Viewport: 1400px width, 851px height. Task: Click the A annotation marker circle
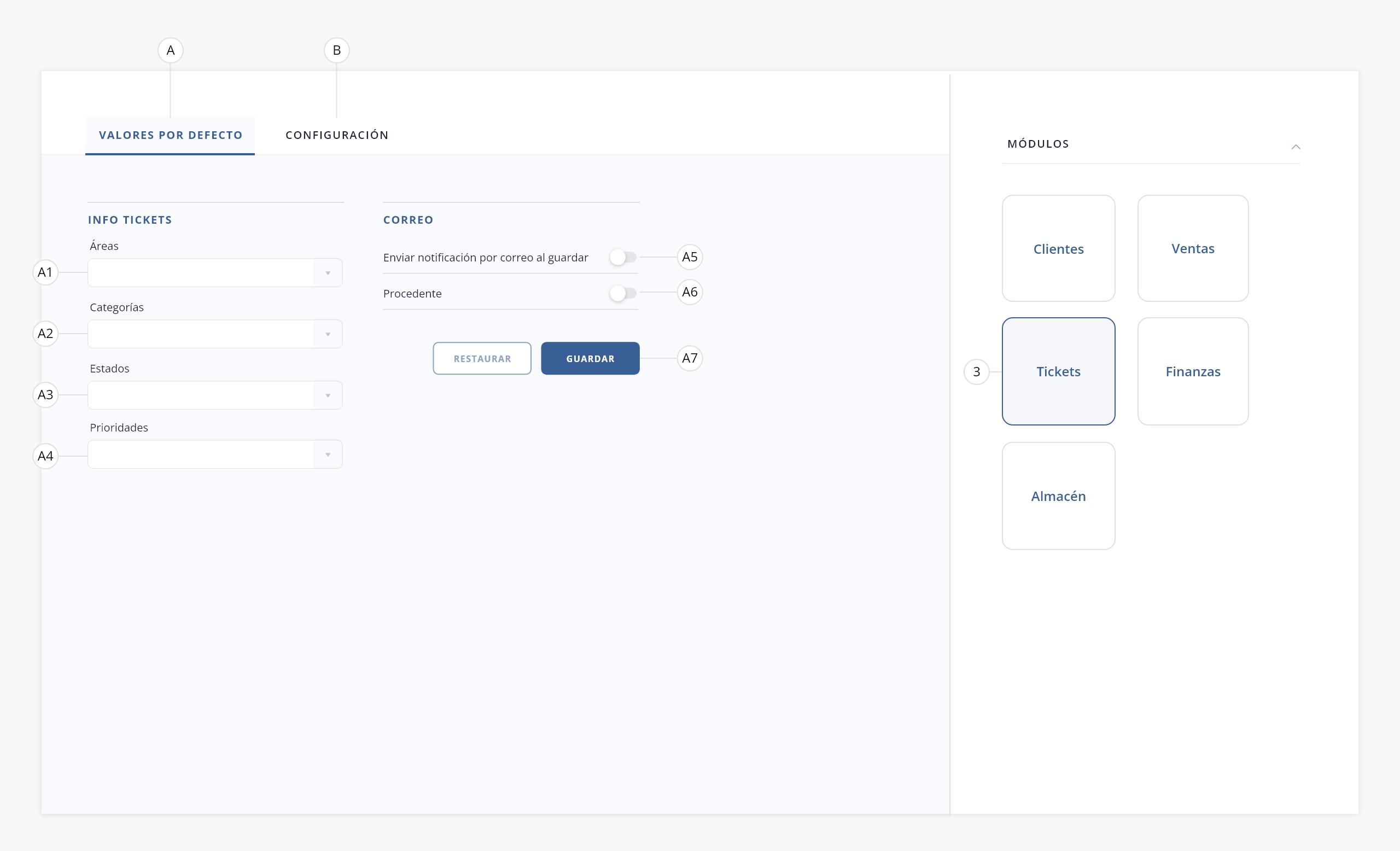[171, 50]
